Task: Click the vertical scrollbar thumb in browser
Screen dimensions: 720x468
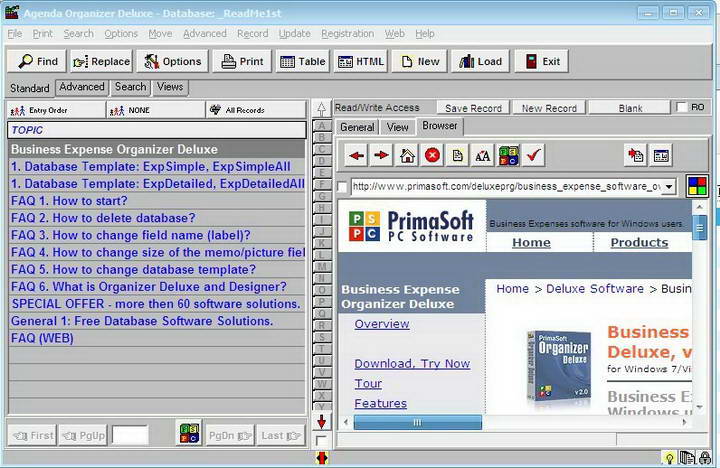Action: click(699, 228)
